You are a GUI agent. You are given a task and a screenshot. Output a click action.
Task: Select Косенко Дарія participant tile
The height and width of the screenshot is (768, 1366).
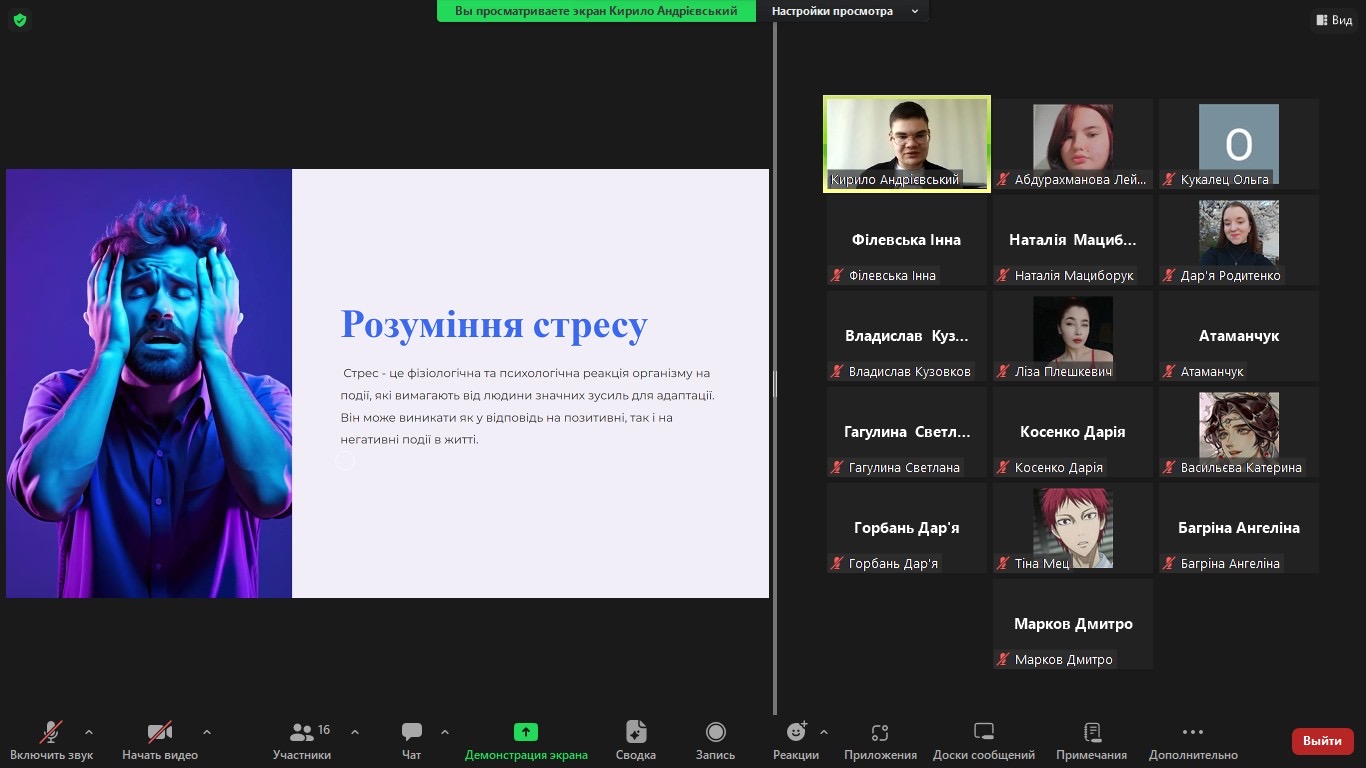point(1073,432)
